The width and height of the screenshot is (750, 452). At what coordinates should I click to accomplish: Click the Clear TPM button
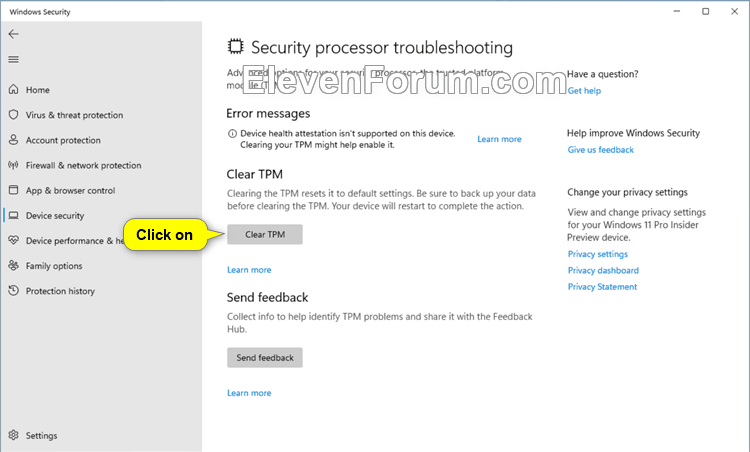(265, 234)
